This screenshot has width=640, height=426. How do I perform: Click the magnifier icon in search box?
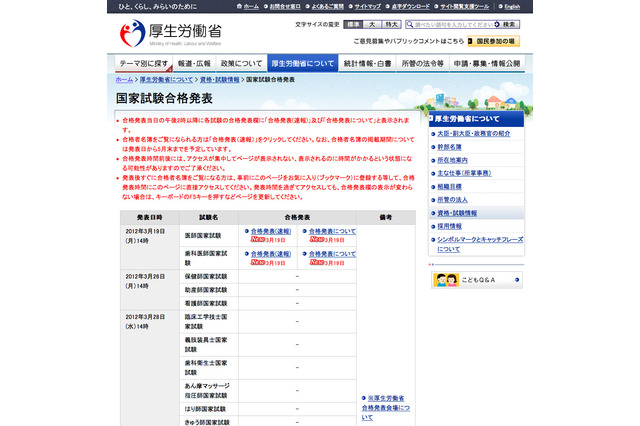pyautogui.click(x=410, y=24)
